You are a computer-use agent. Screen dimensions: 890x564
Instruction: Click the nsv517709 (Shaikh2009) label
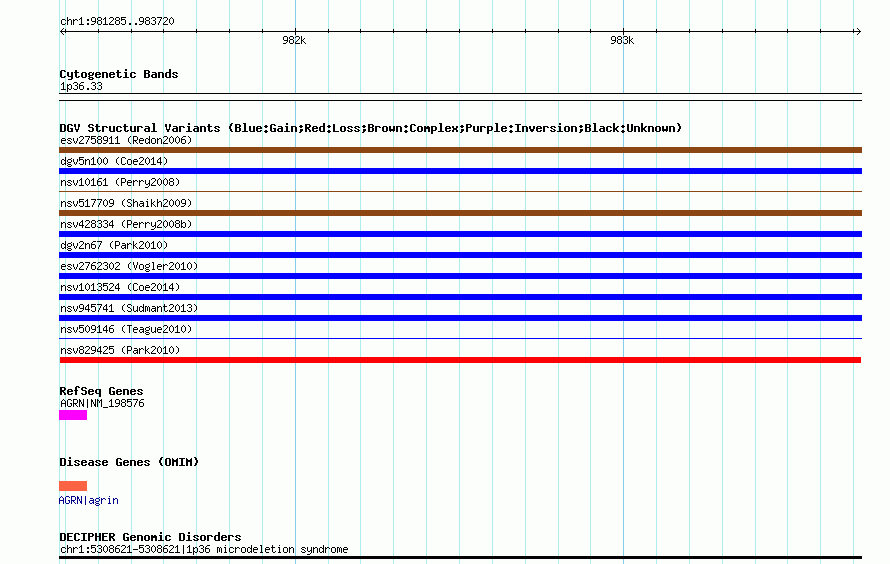[x=126, y=203]
